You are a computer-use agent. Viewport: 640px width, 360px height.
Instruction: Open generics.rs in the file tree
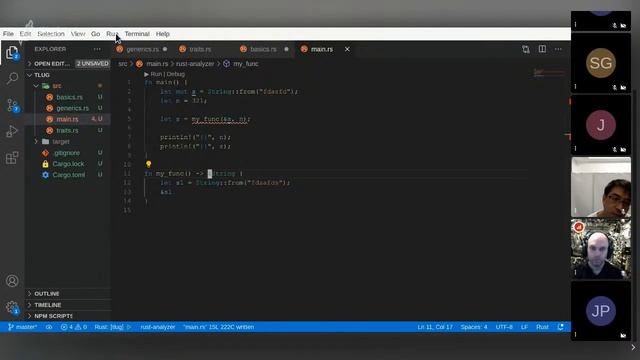point(68,108)
